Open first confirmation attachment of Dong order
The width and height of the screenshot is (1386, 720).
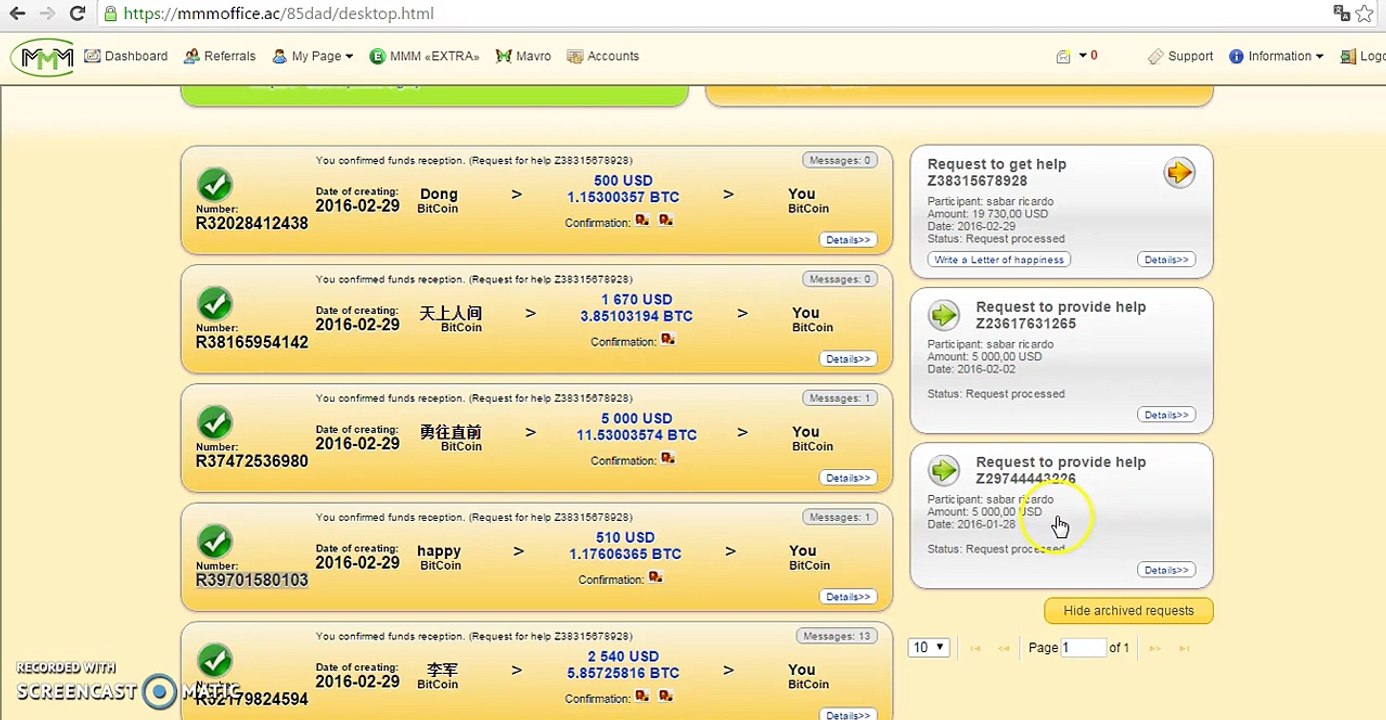click(x=642, y=219)
